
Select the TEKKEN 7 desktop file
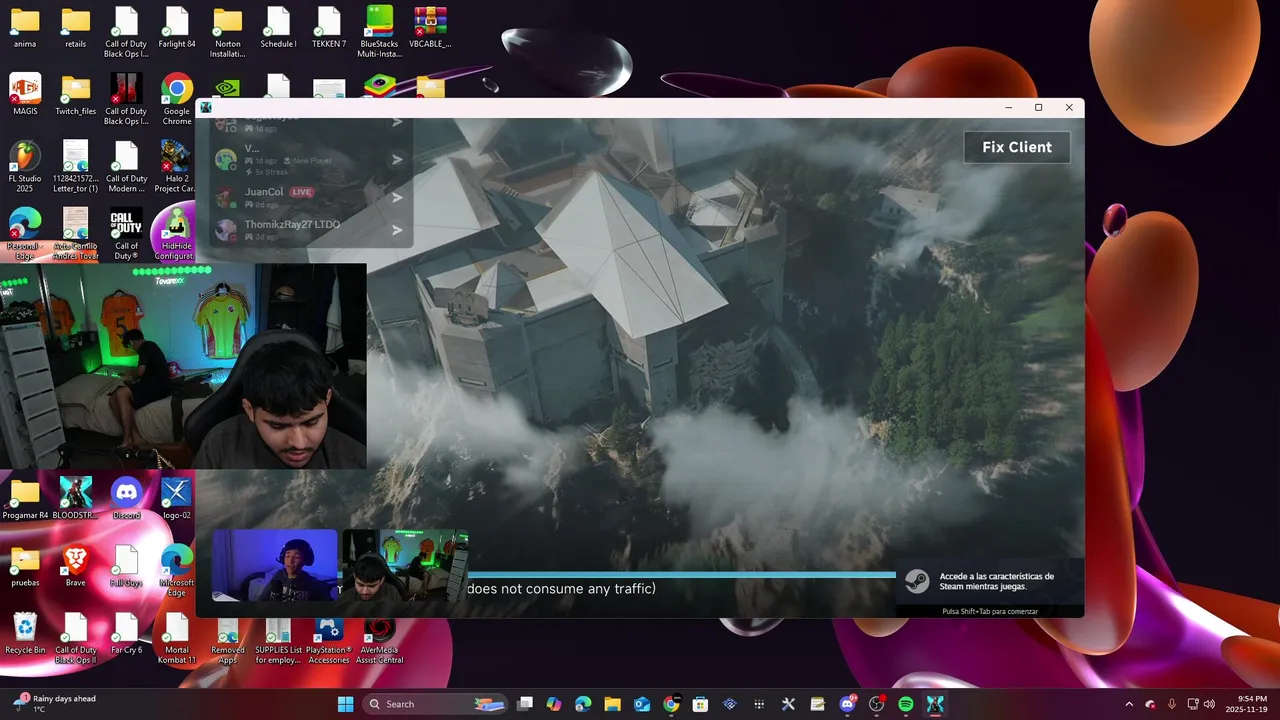pyautogui.click(x=329, y=28)
